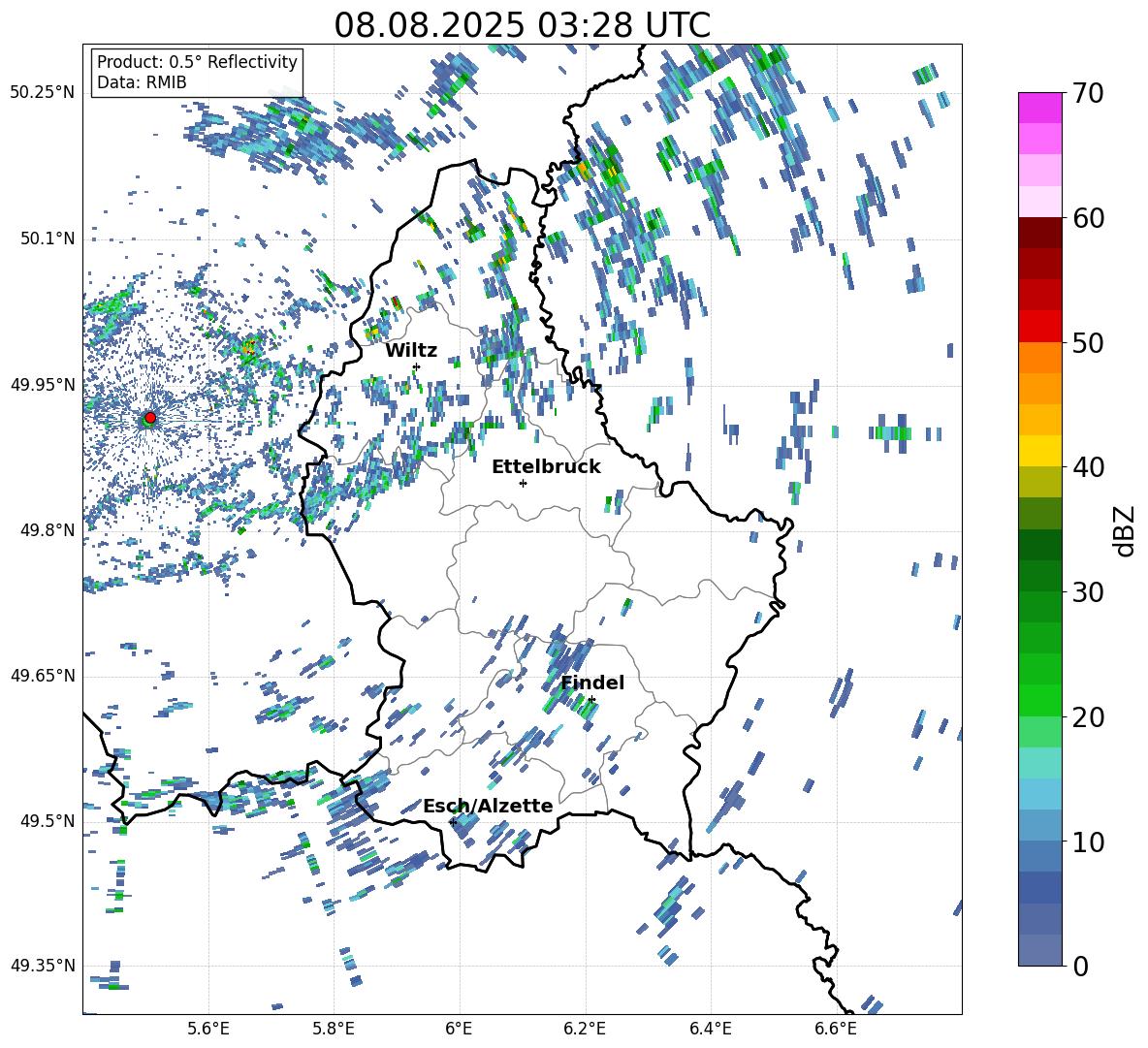Click the 6.6°E longitude label
The image size is (1148, 1048).
point(836,1029)
